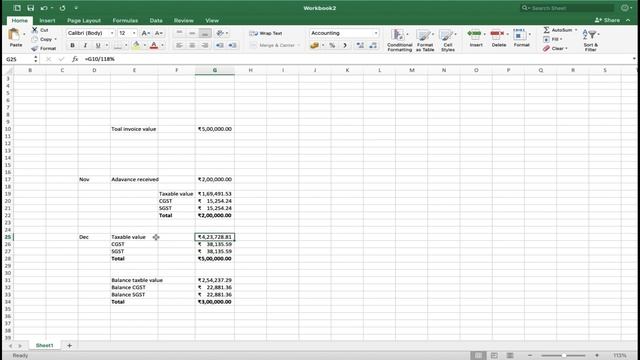The width and height of the screenshot is (640, 360).
Task: Click the increase decimal icon
Action: pos(360,45)
